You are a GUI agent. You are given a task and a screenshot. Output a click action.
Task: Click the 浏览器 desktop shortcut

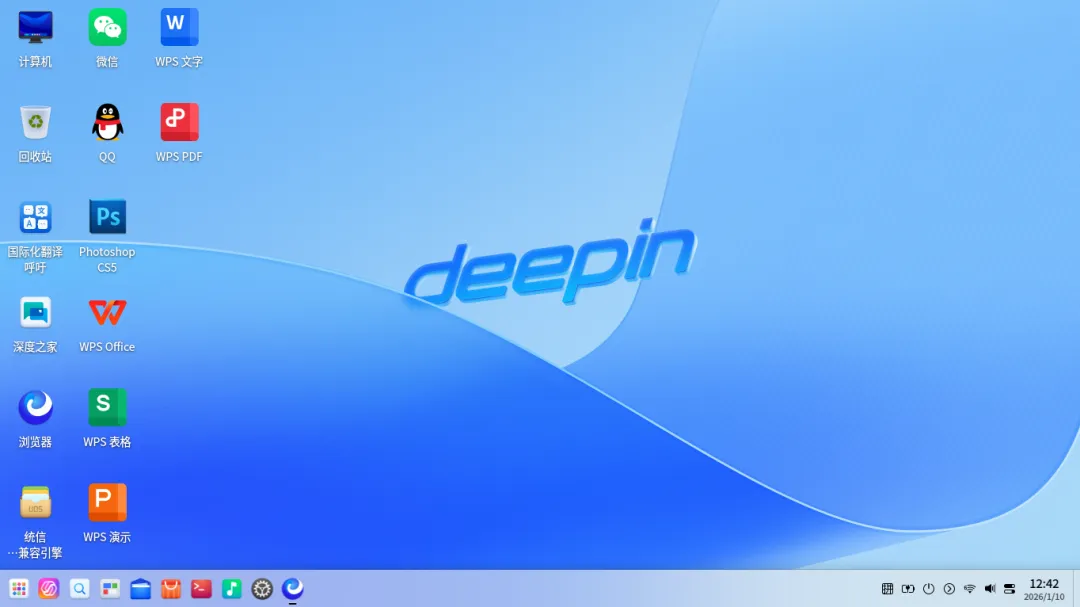35,418
